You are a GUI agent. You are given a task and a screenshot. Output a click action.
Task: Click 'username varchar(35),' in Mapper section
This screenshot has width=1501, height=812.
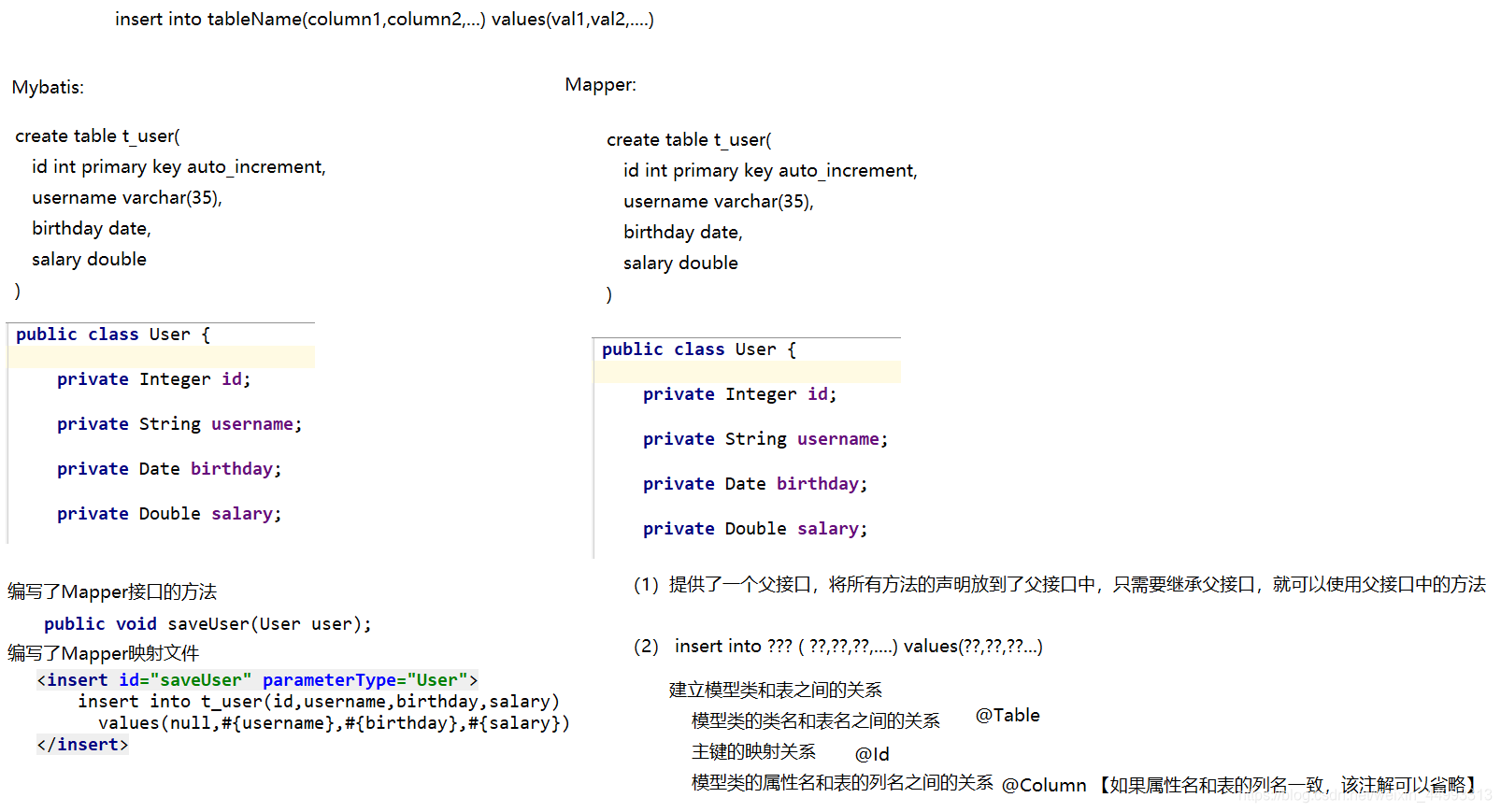[x=719, y=202]
